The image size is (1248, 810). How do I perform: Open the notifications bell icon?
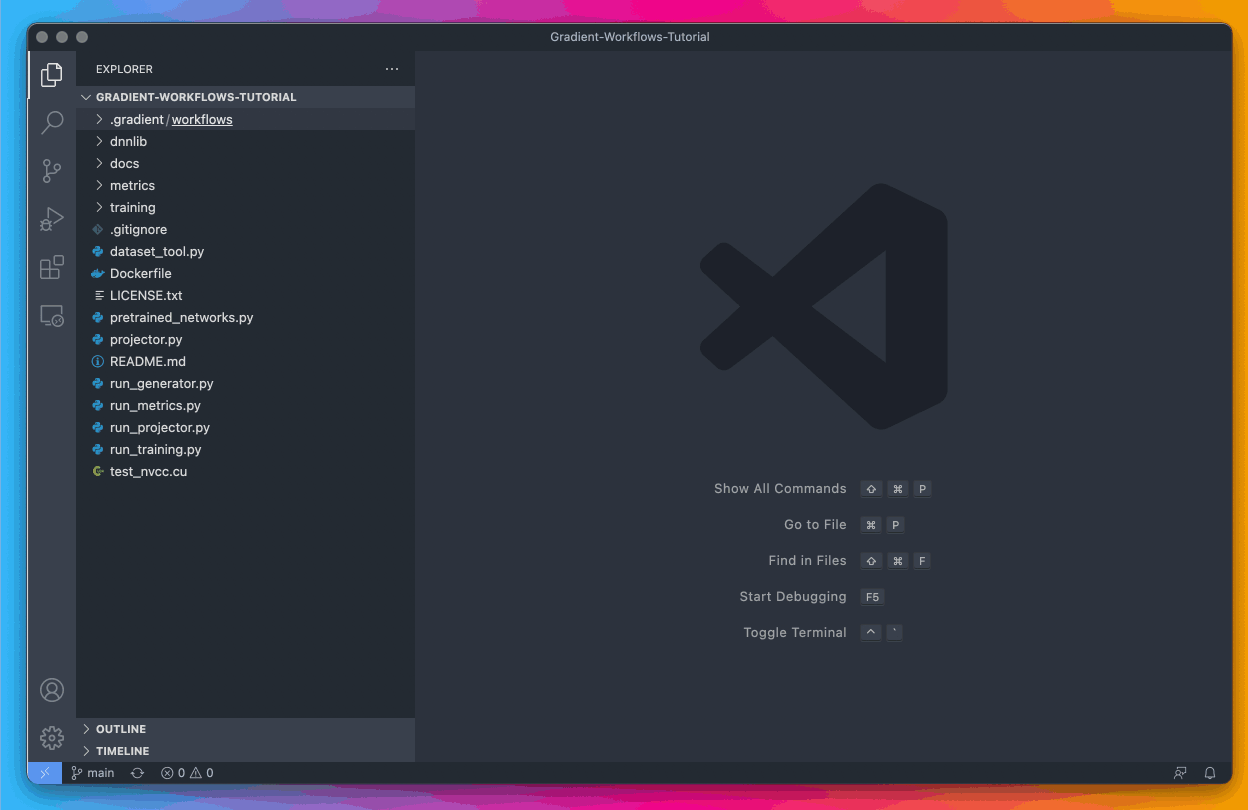pyautogui.click(x=1210, y=773)
